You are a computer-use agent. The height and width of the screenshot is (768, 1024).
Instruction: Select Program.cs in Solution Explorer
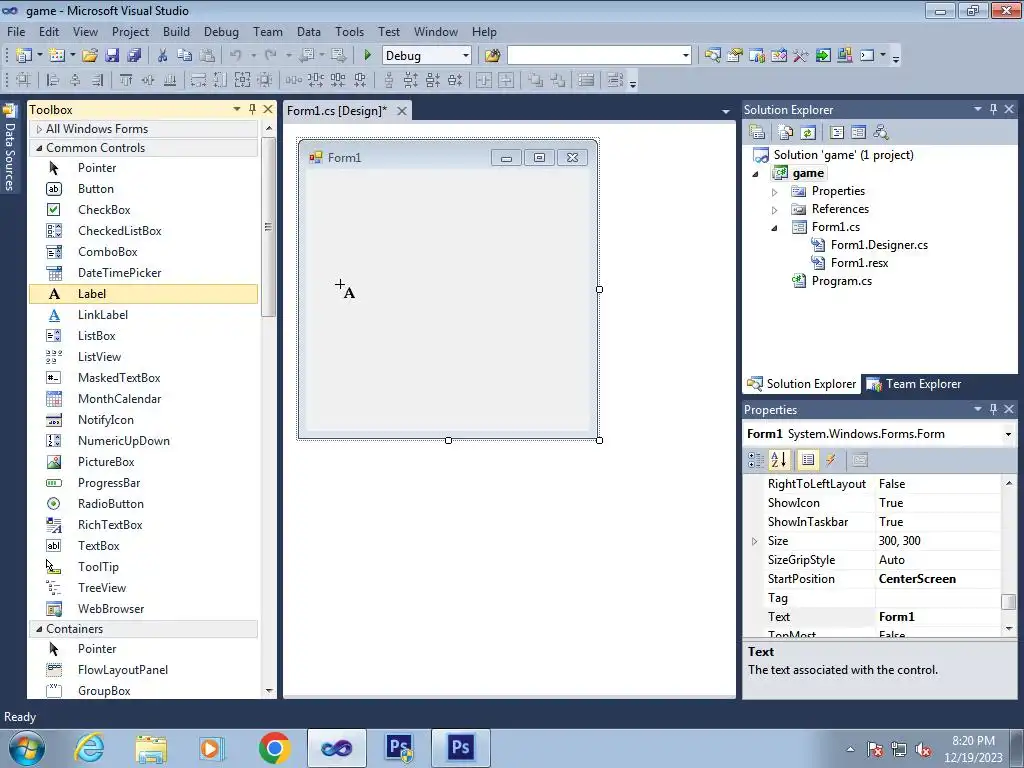(x=841, y=281)
